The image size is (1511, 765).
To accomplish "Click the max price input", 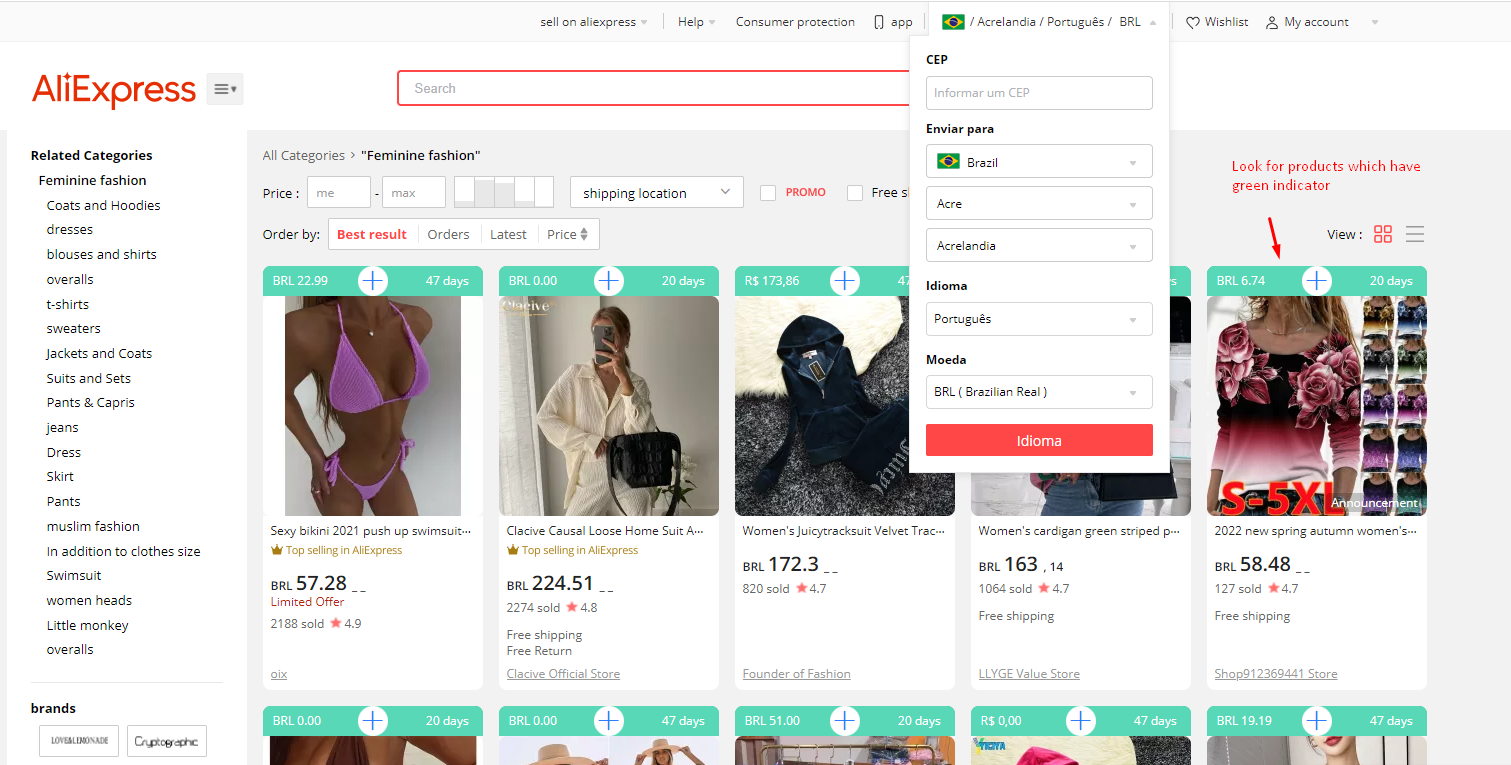I will click(414, 193).
